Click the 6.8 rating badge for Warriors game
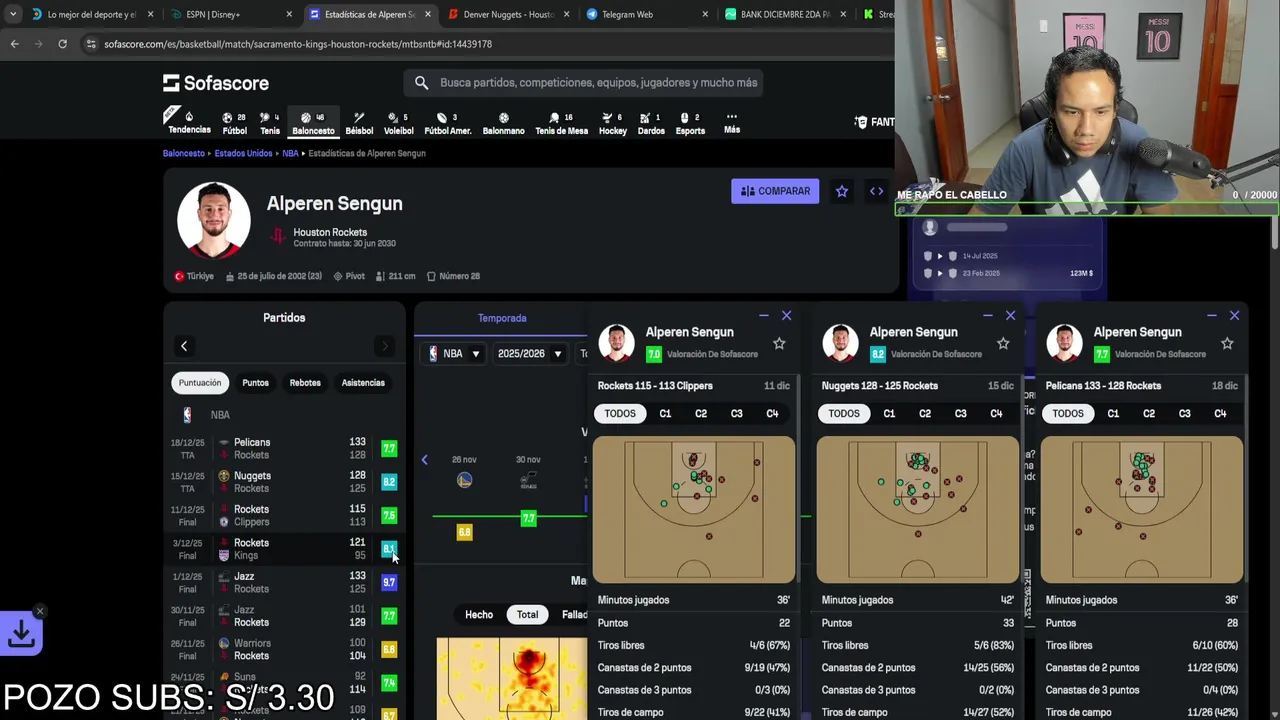The image size is (1280, 720). point(389,649)
